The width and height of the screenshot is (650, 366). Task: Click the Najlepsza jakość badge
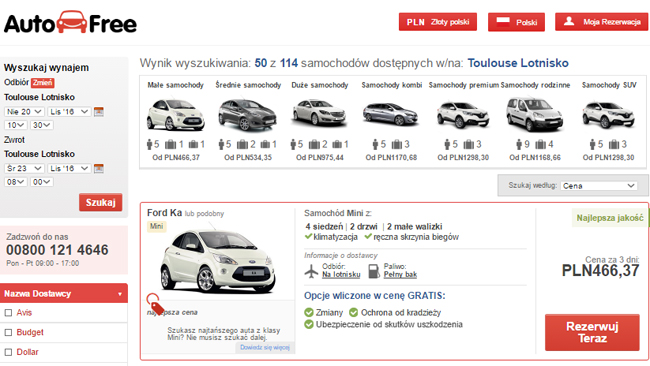coord(610,218)
